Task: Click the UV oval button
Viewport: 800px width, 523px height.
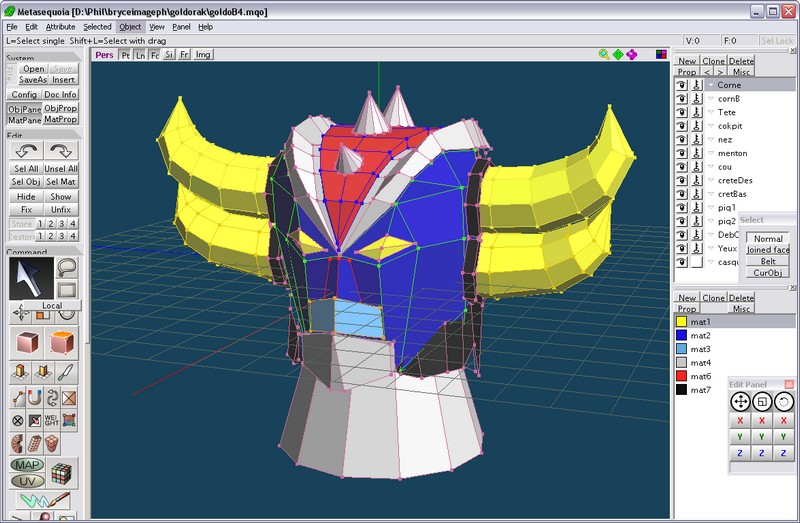Action: point(27,481)
